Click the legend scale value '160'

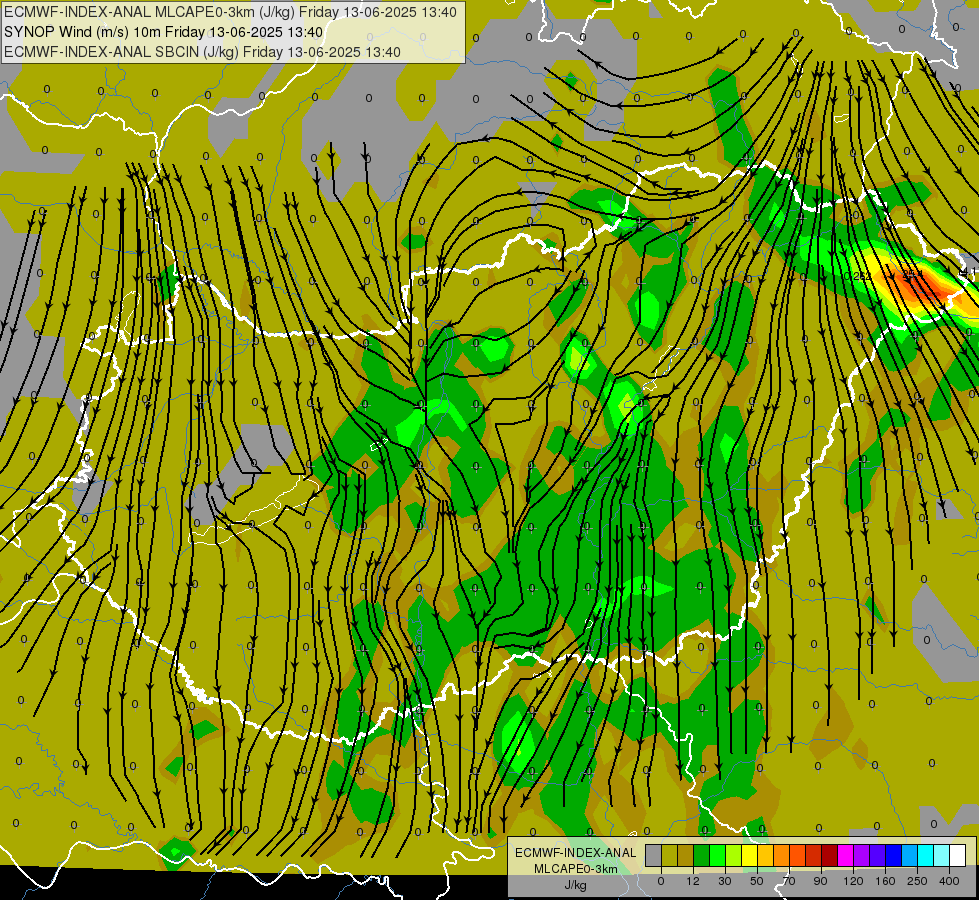pos(885,881)
